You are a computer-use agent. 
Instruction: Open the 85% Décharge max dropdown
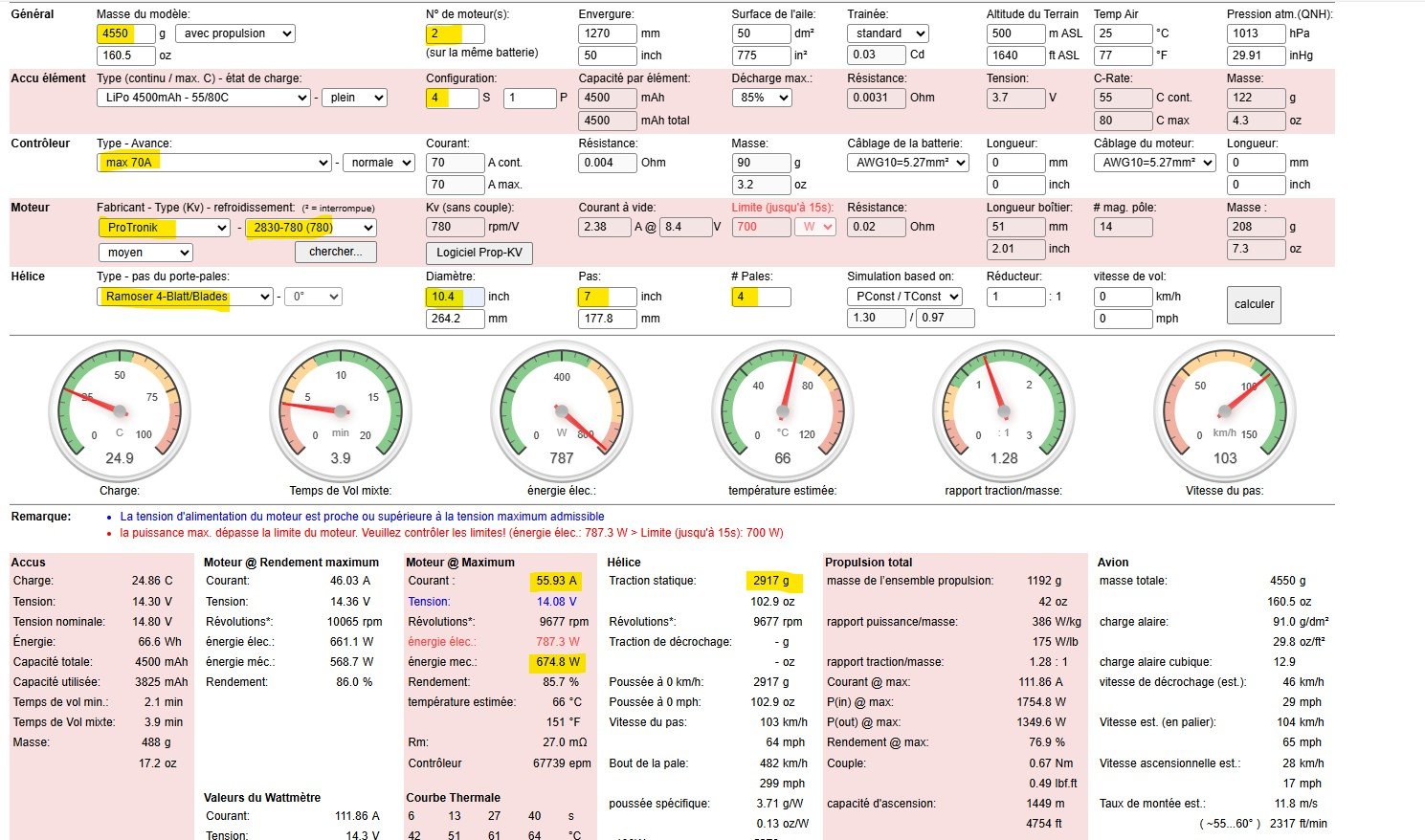[x=762, y=98]
